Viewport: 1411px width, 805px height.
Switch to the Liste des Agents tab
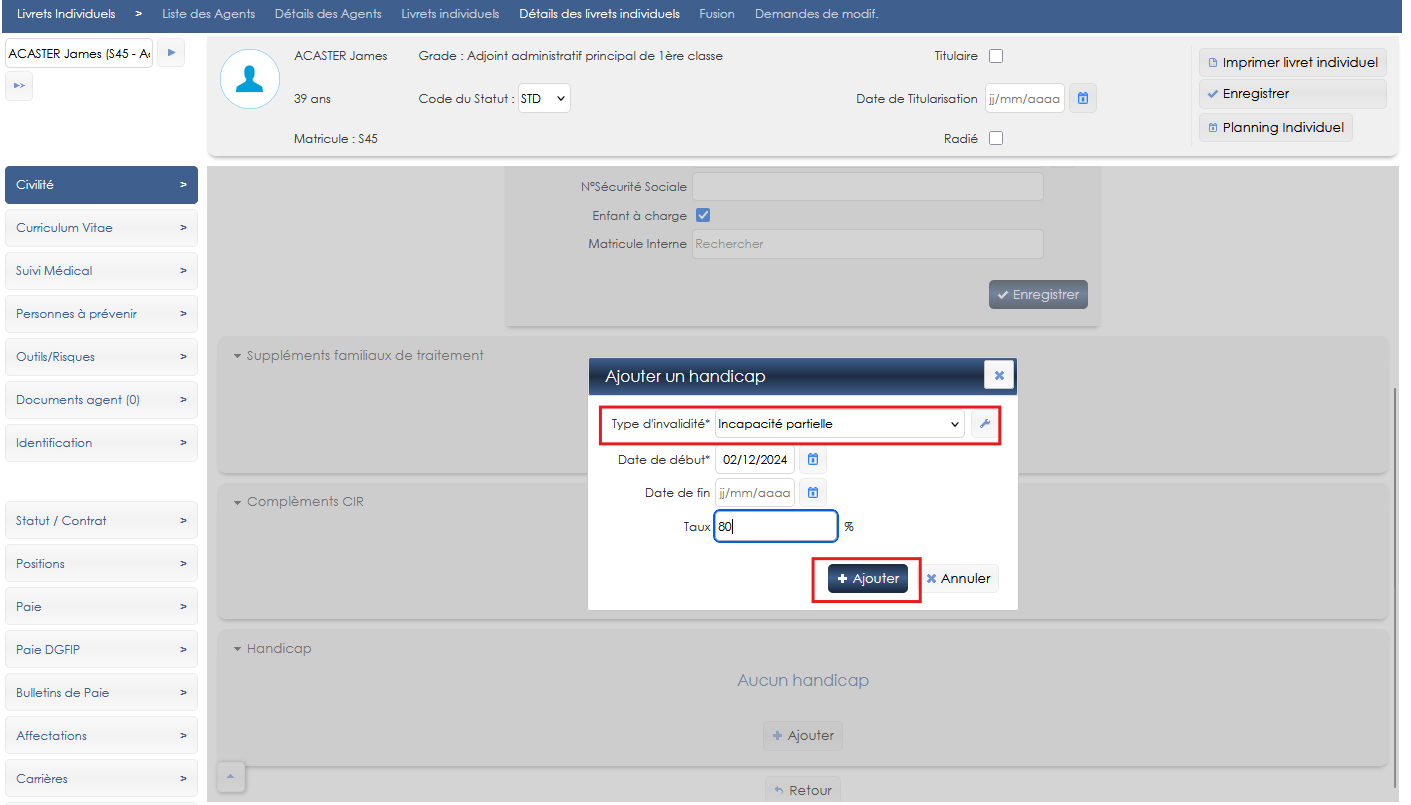point(208,14)
